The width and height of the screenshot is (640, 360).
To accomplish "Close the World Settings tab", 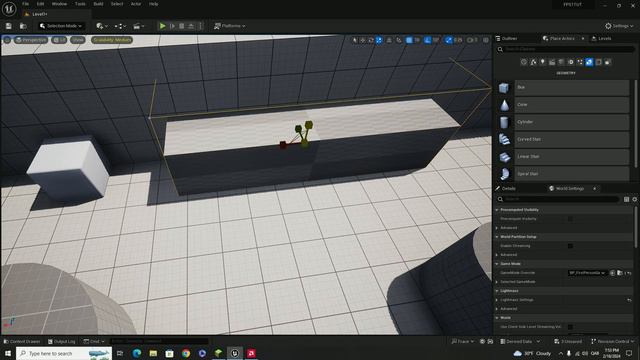I will (594, 189).
